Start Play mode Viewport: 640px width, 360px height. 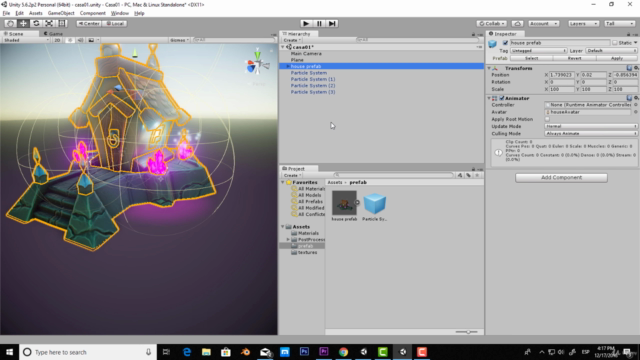(306, 24)
